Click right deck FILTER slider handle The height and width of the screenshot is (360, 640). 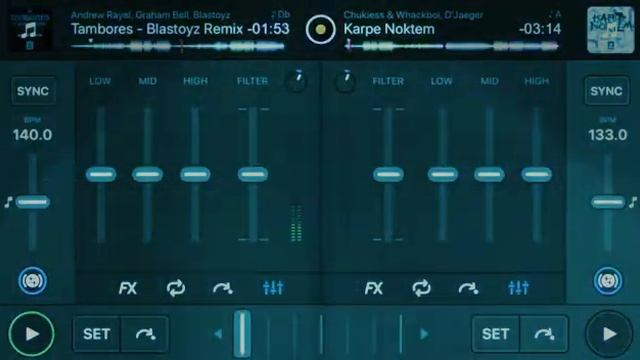pos(388,174)
